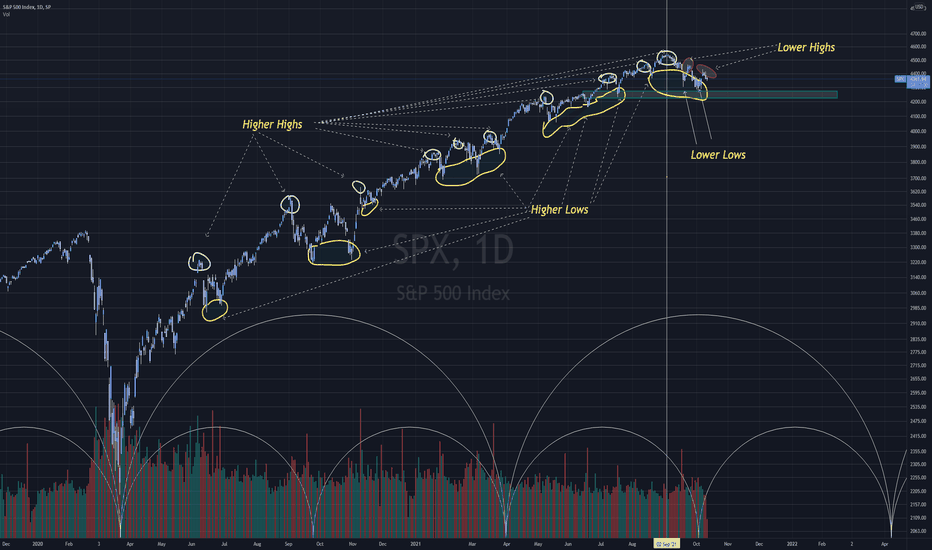Click the 4700.00 price axis label

coord(918,34)
